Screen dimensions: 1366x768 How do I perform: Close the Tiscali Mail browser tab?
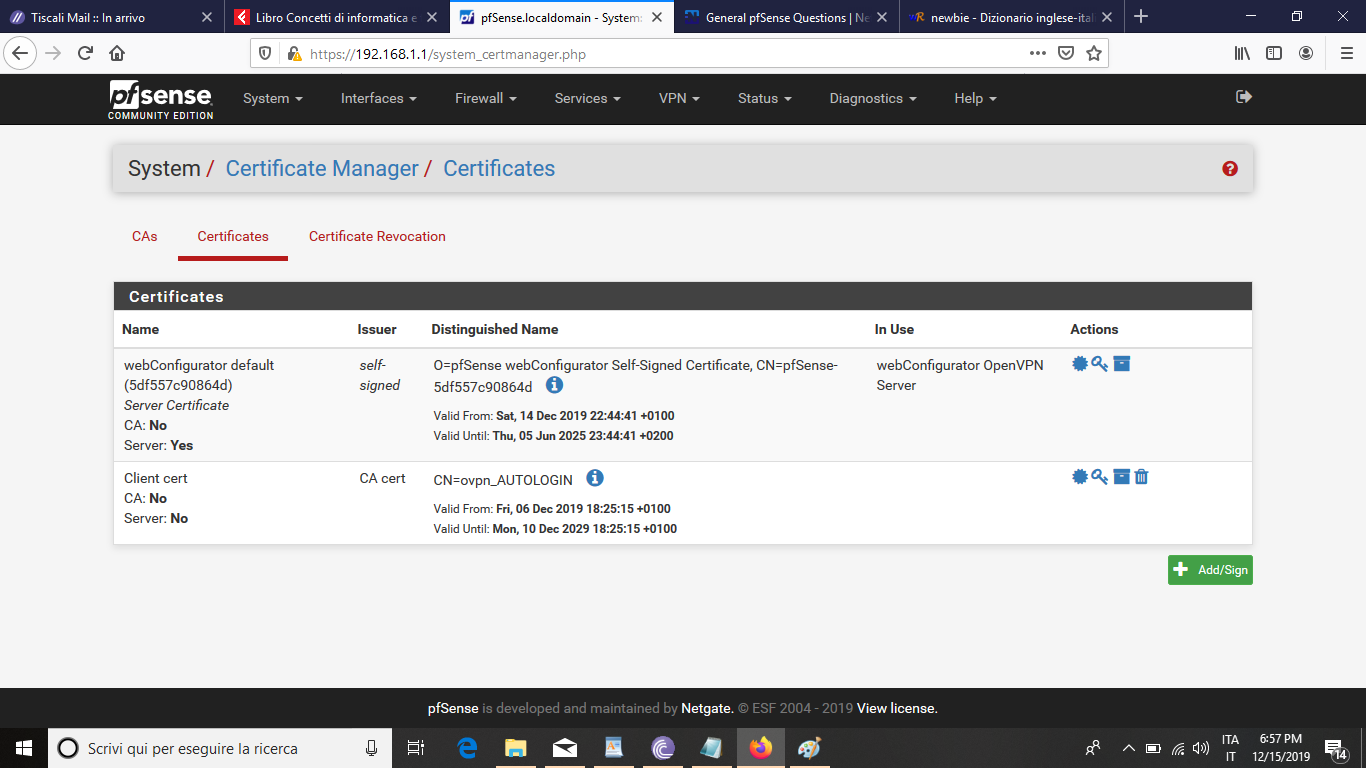[206, 17]
